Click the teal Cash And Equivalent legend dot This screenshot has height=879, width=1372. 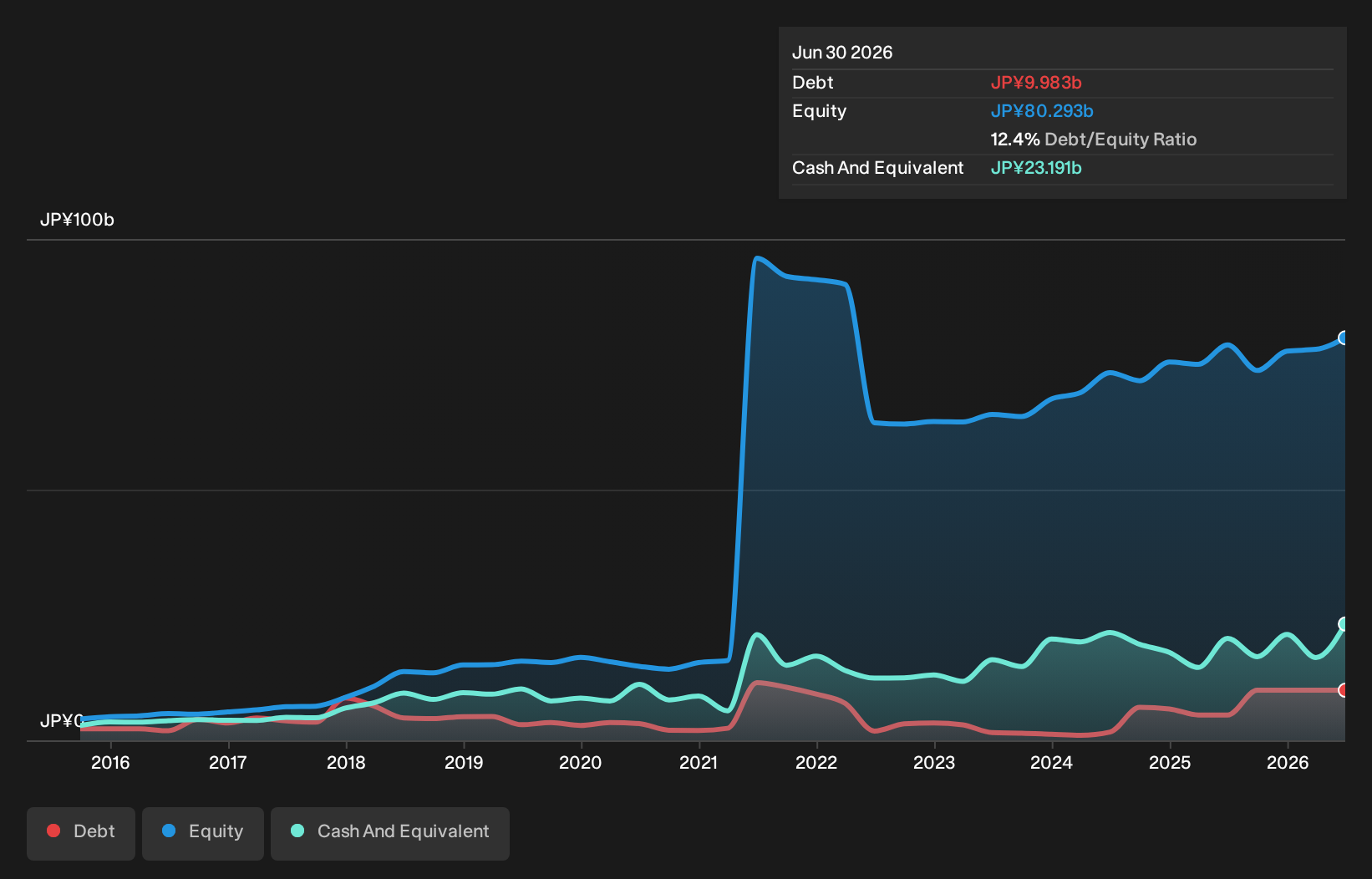(297, 831)
